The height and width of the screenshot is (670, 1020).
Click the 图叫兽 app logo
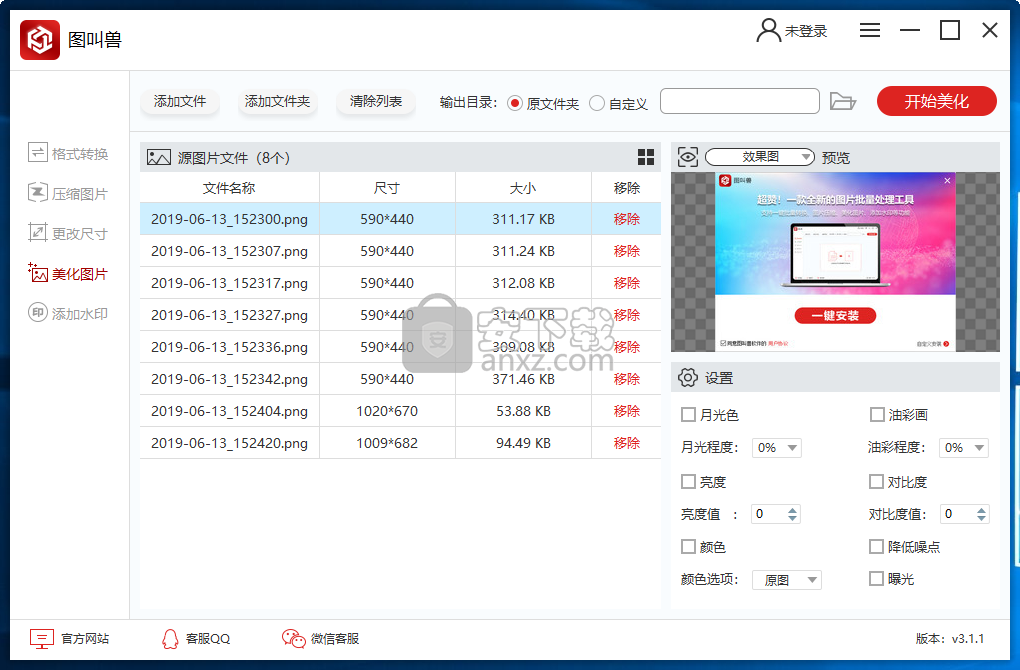(40, 40)
